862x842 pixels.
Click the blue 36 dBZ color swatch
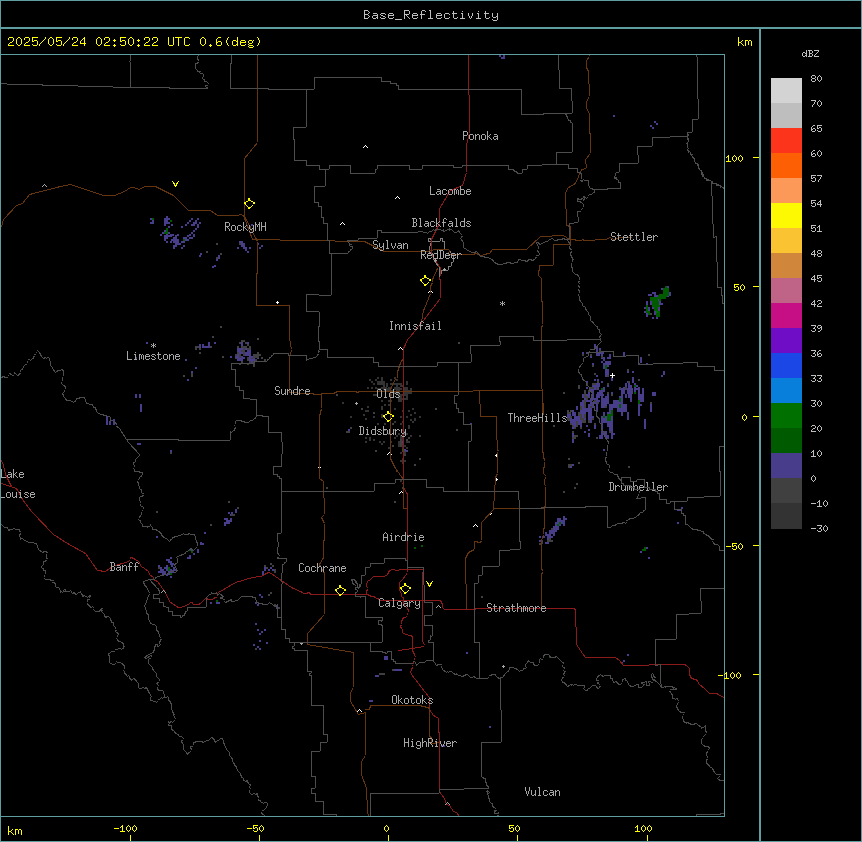[x=786, y=365]
